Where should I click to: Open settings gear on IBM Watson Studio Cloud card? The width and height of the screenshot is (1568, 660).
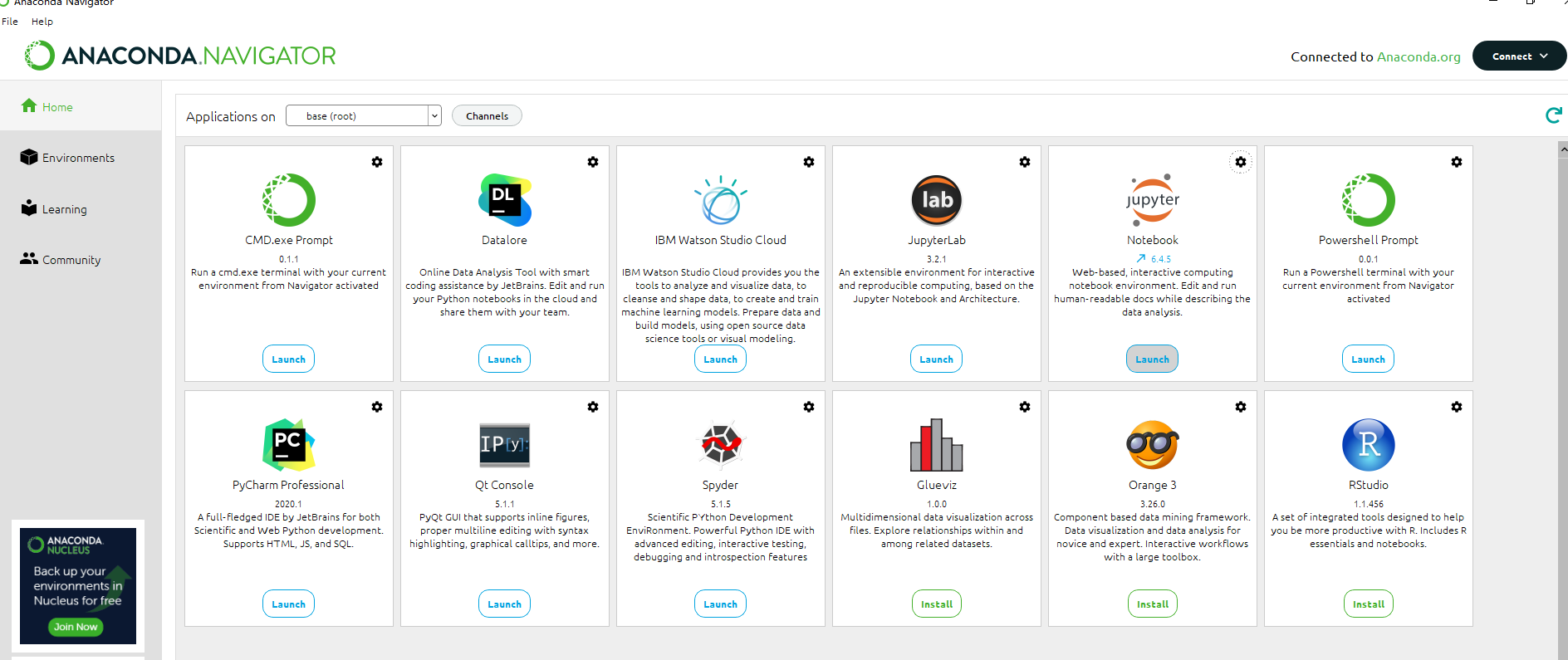pyautogui.click(x=809, y=162)
